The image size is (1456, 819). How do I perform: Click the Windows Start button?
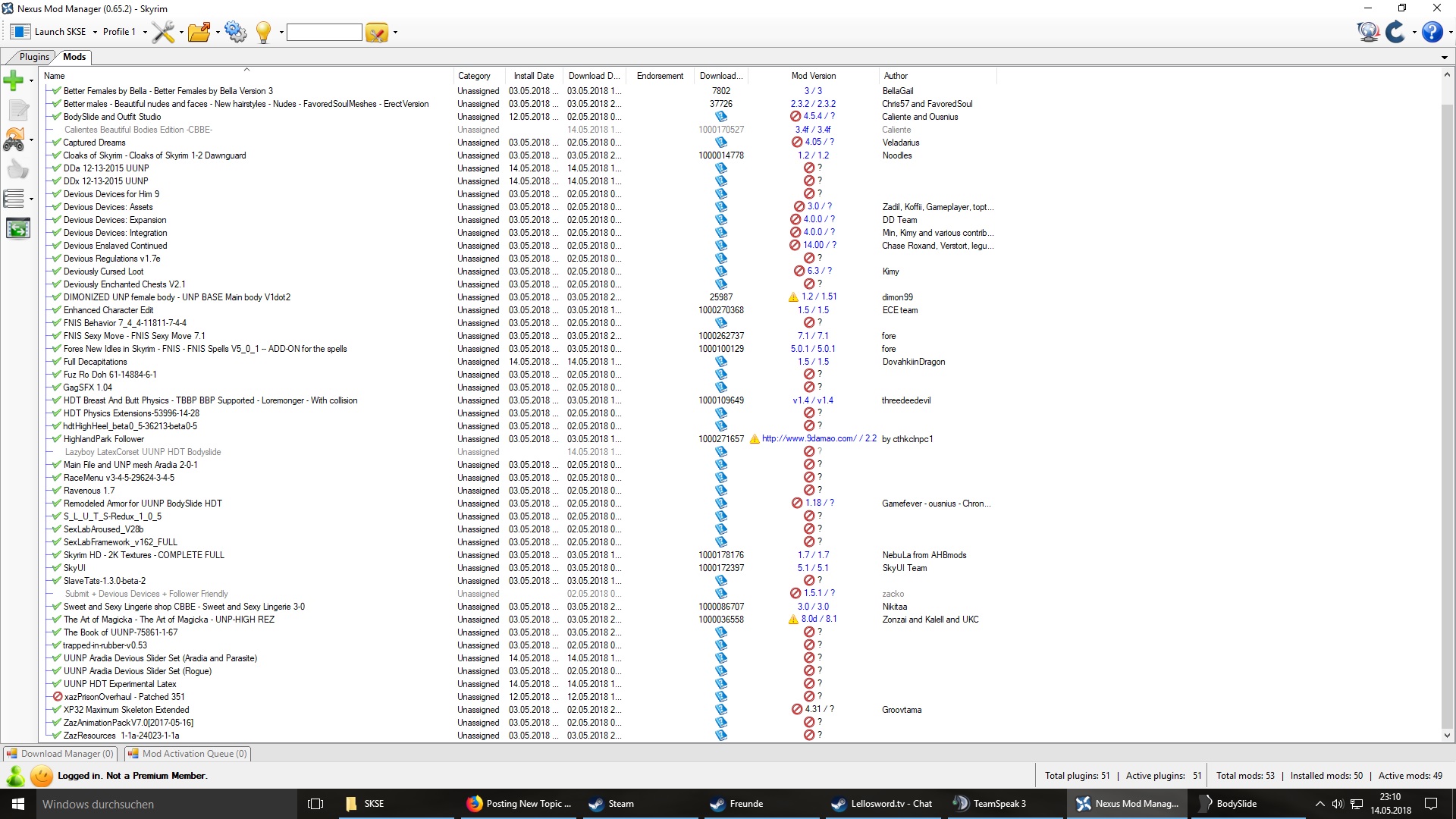[18, 804]
